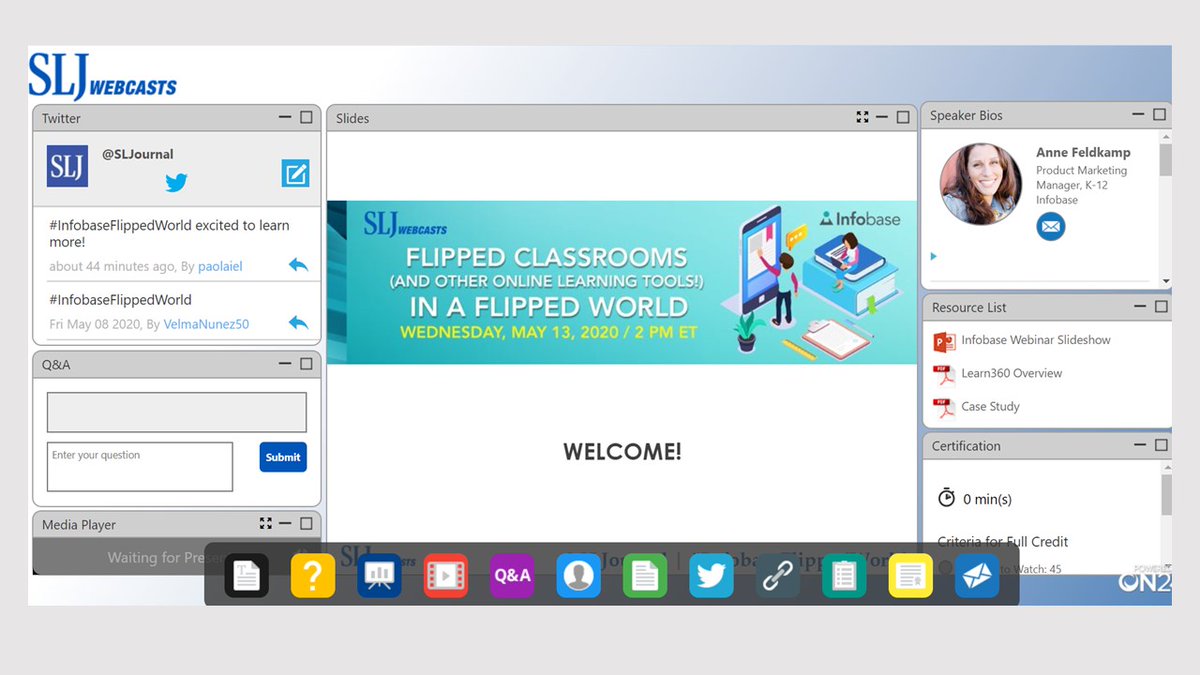Email Anne Feldkamp via envelope icon
Viewport: 1200px width, 675px height.
pos(1050,227)
